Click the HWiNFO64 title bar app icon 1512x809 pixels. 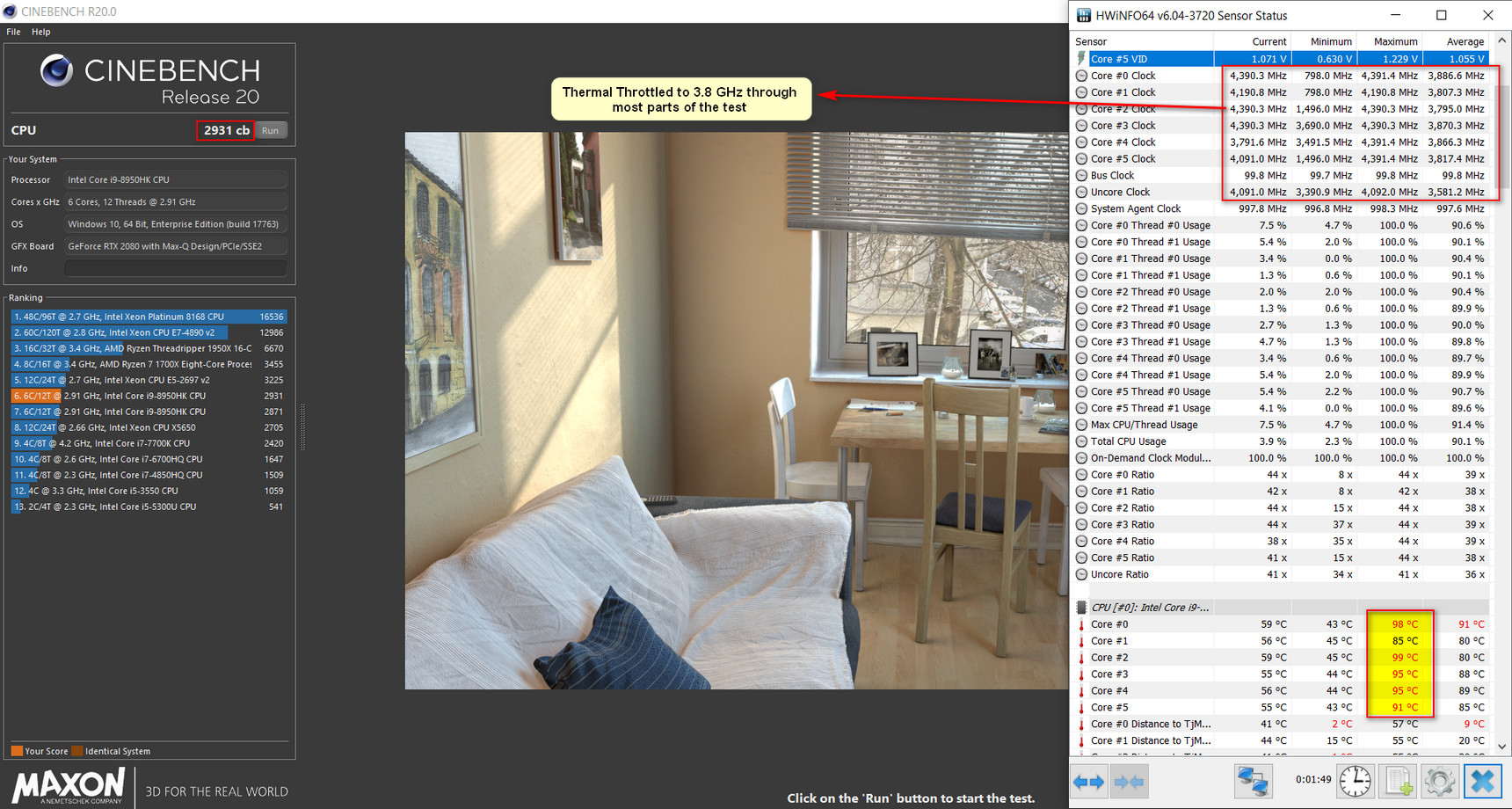click(x=1084, y=15)
